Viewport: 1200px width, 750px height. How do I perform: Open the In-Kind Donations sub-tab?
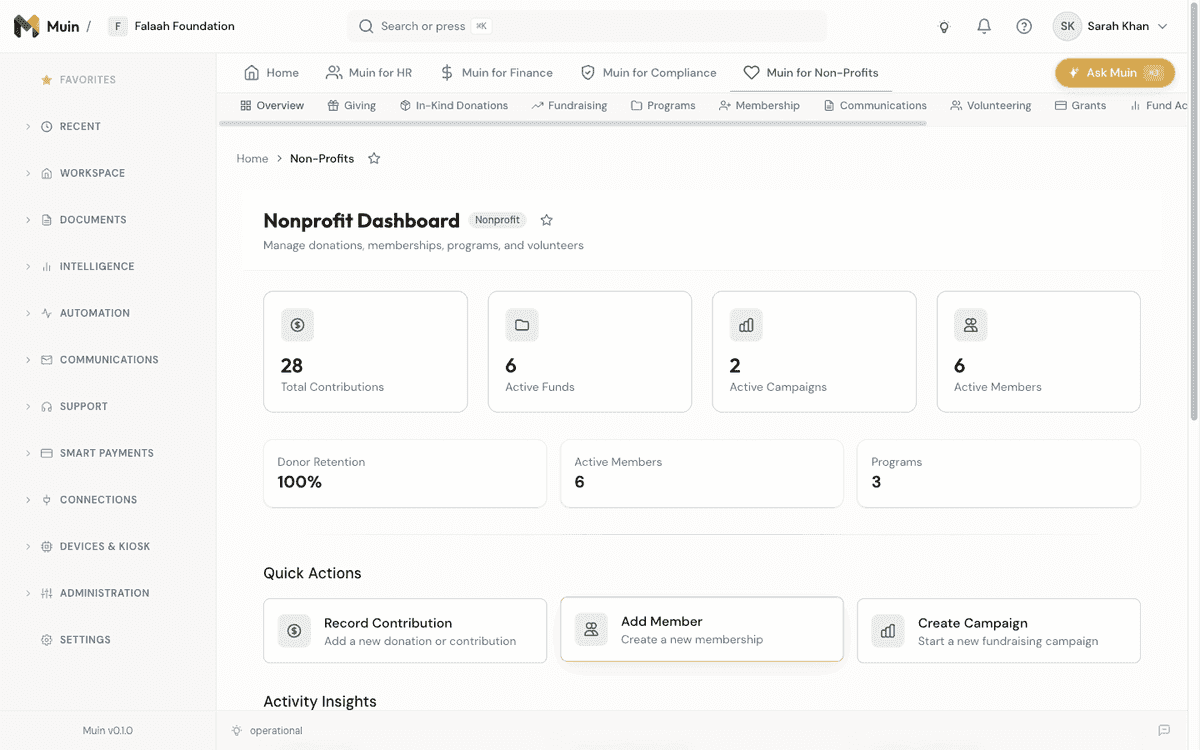[x=453, y=105]
